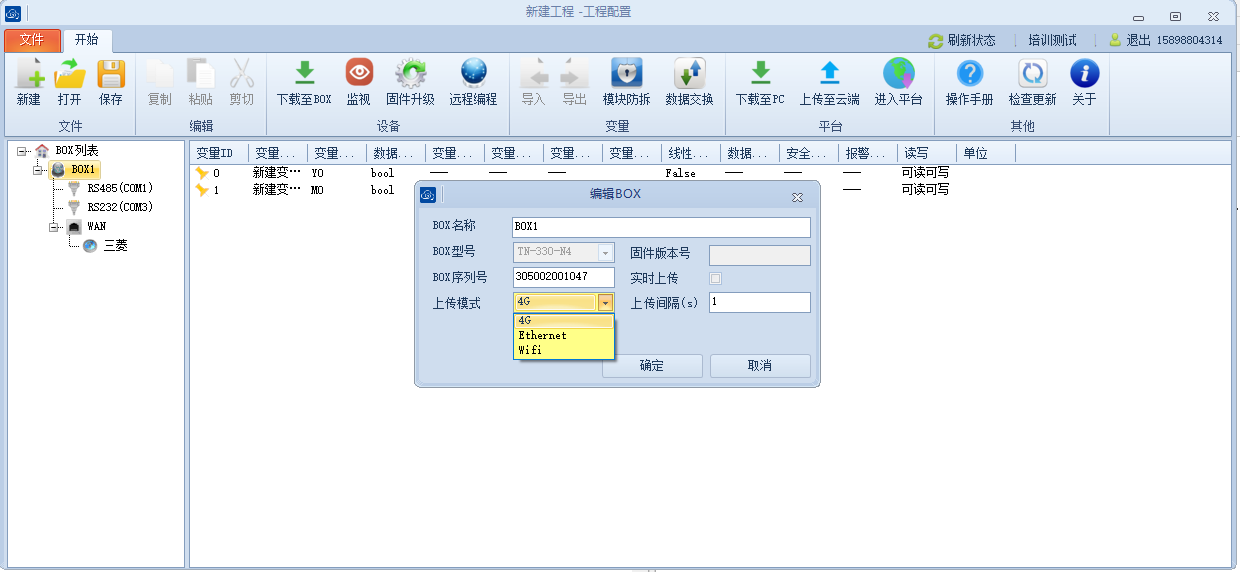1240x572 pixels.
Task: Cancel dialog with 取消 button
Action: click(x=760, y=366)
